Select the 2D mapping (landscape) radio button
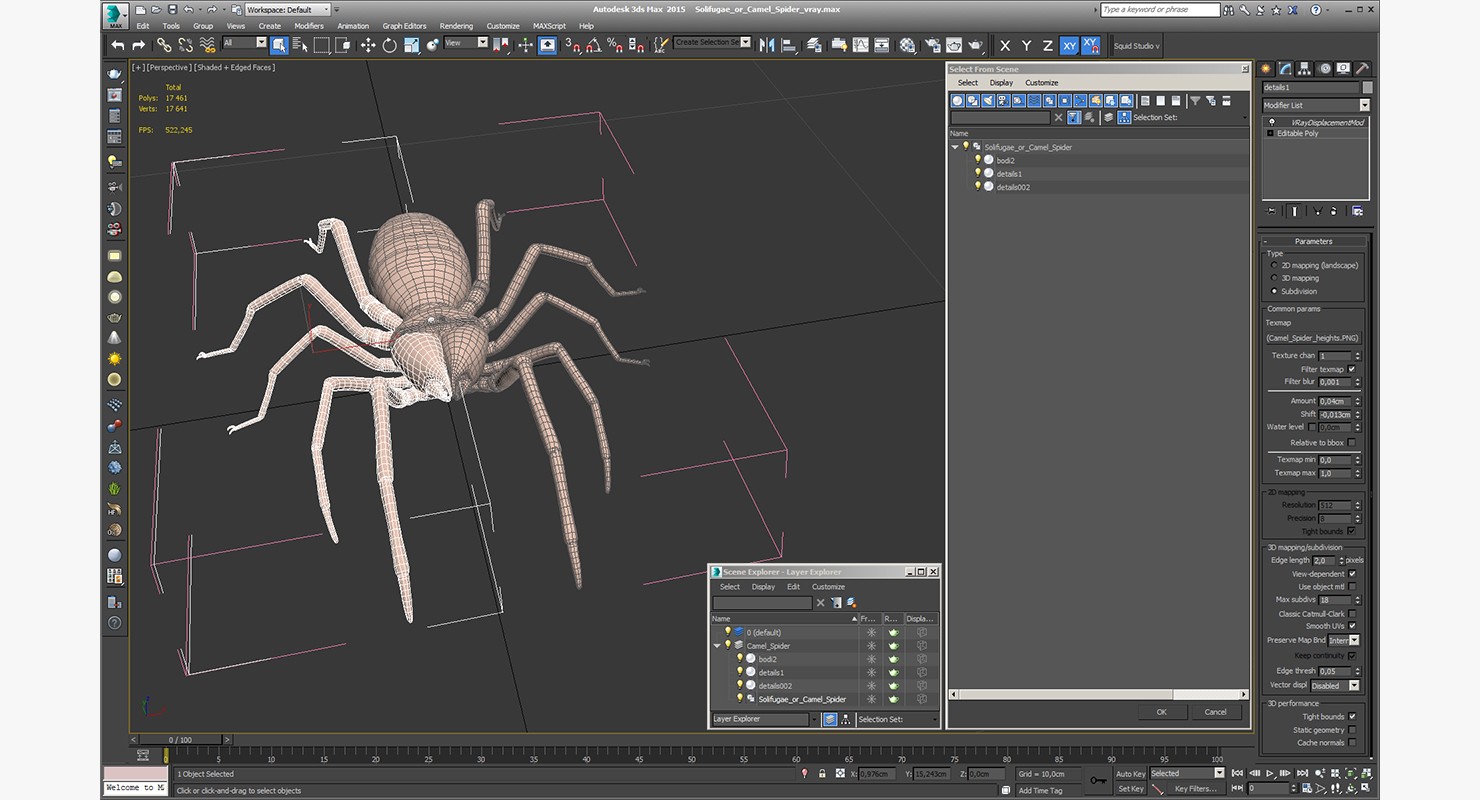 pos(1274,265)
